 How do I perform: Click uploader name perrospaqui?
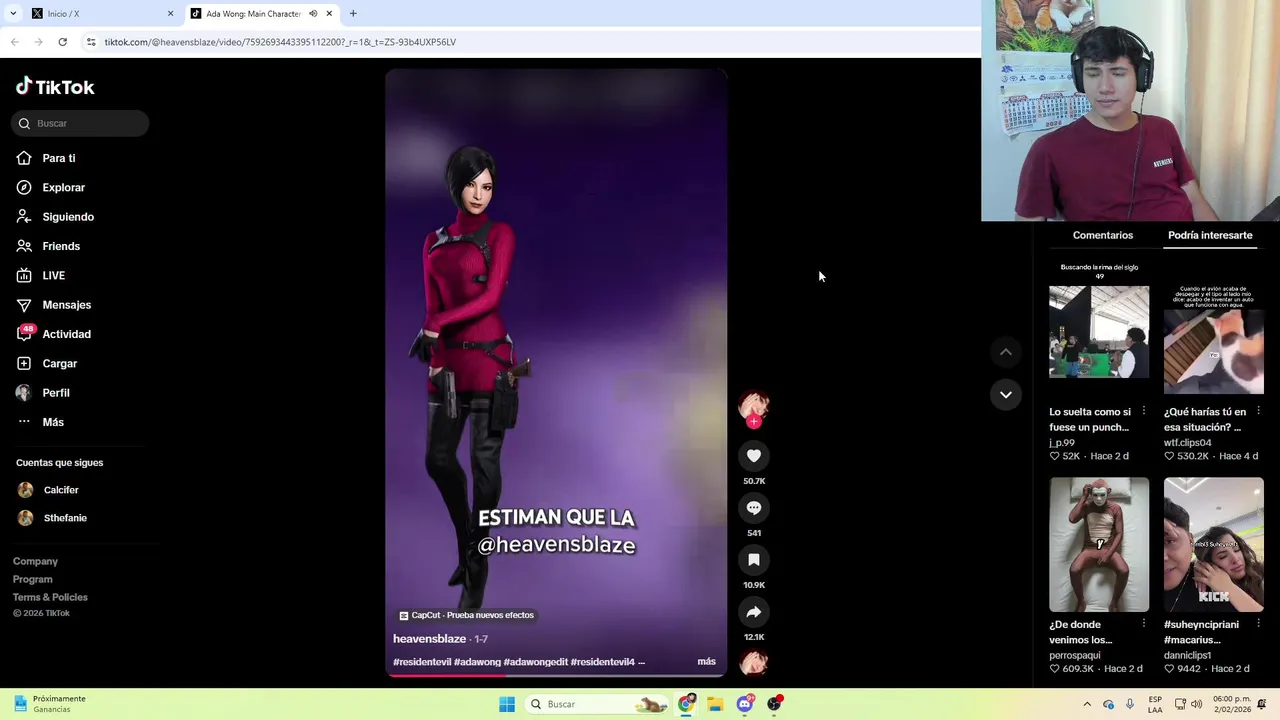(x=1074, y=655)
